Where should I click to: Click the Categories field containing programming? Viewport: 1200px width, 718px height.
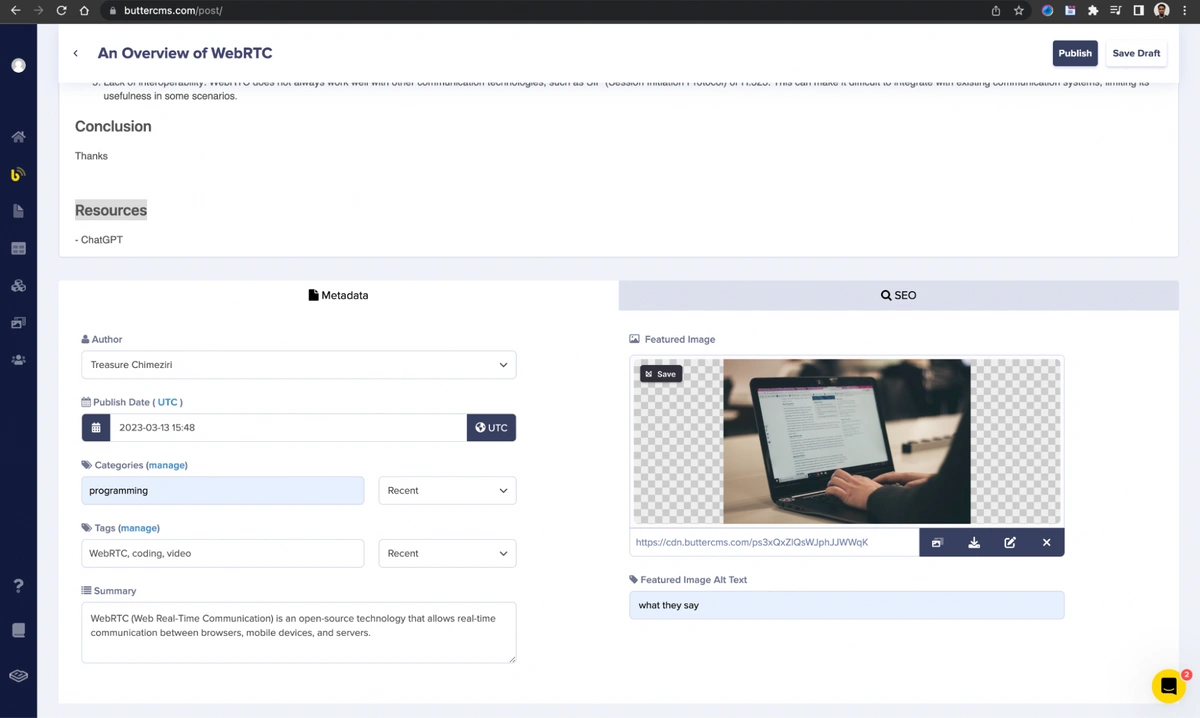tap(223, 491)
